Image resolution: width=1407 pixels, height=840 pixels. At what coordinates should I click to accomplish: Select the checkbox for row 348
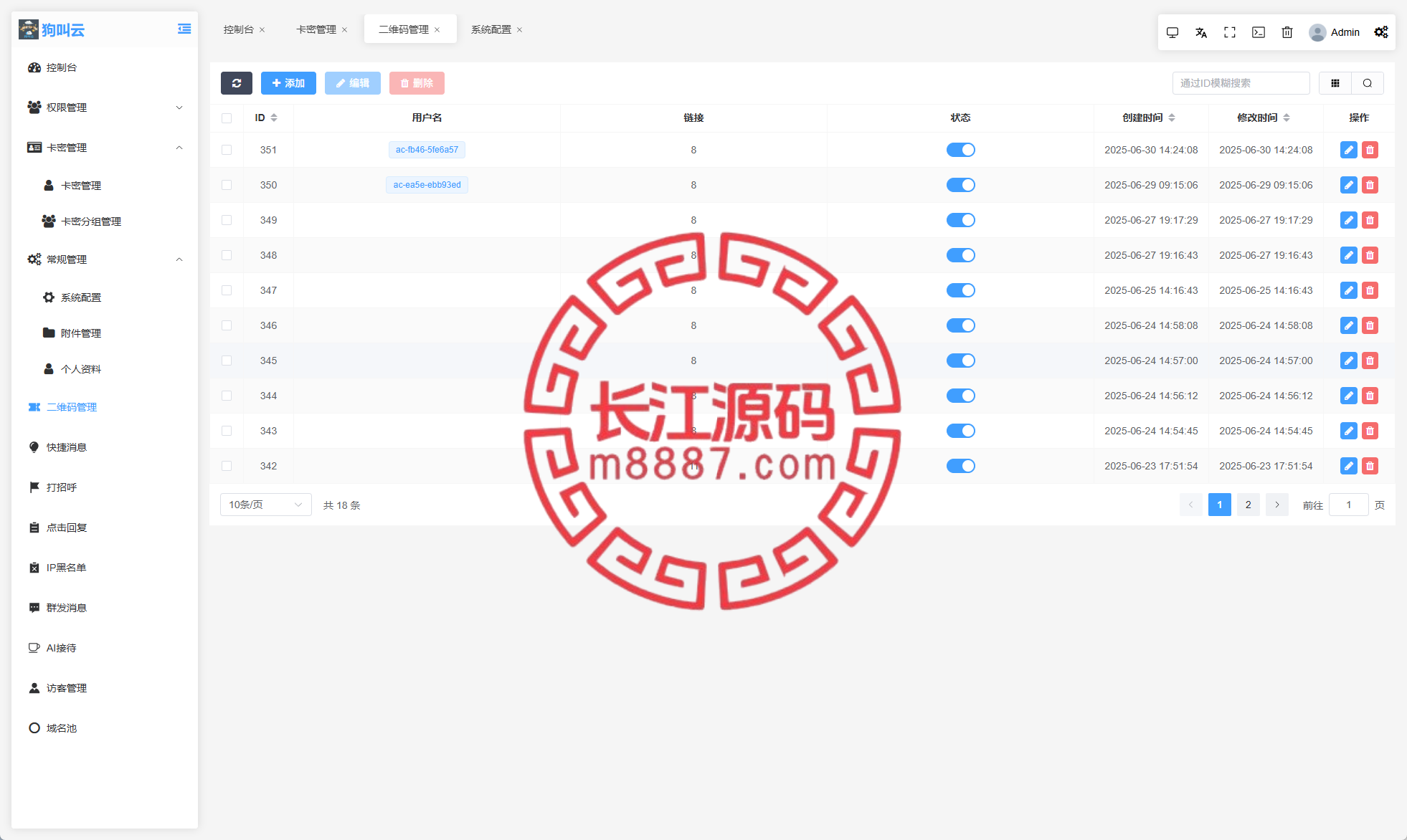pos(227,255)
